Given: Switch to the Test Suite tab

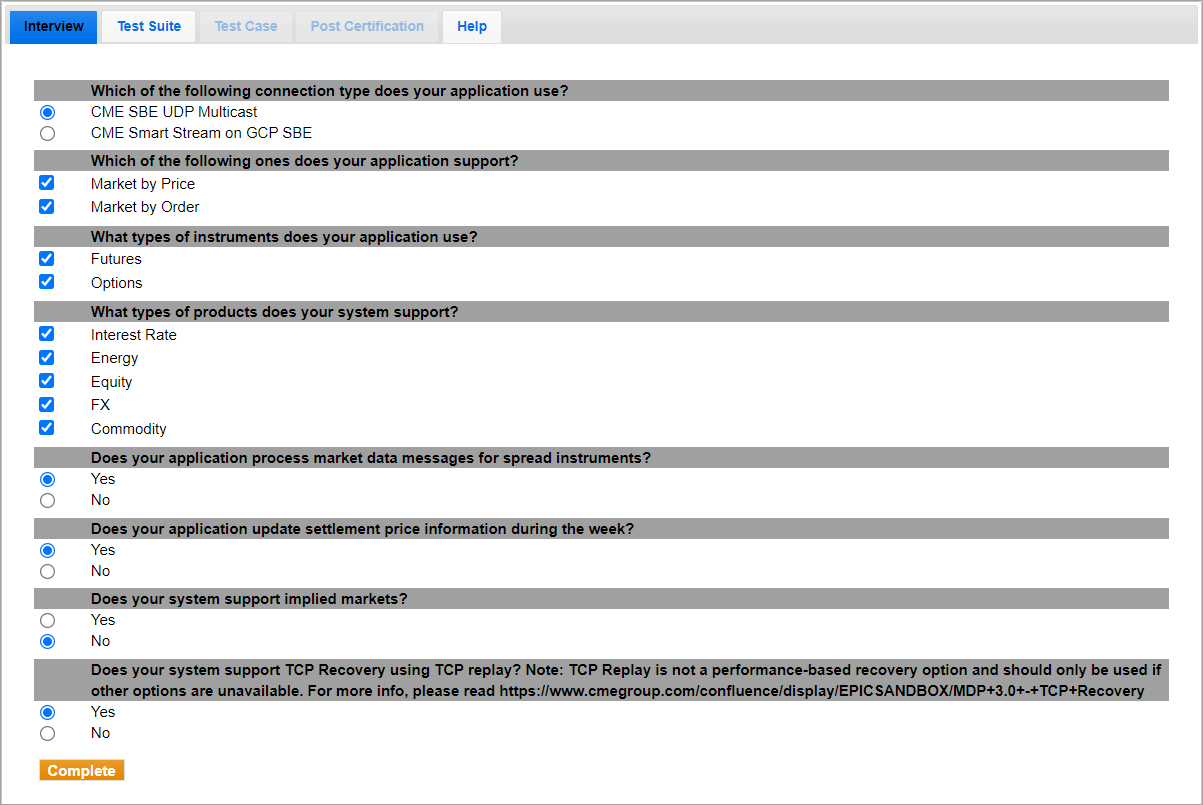Looking at the screenshot, I should 149,27.
